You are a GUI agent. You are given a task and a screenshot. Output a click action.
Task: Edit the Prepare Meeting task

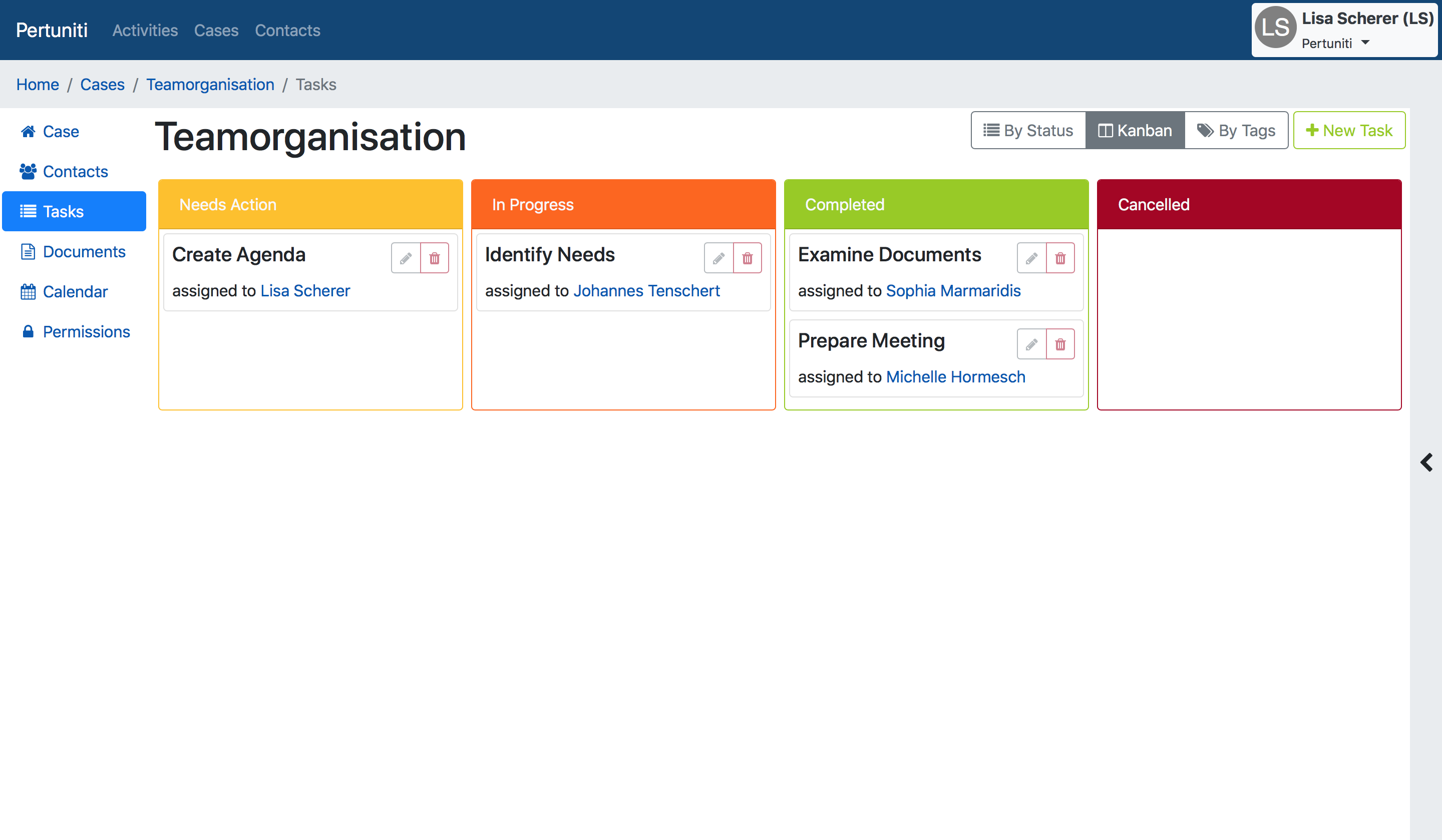coord(1032,344)
